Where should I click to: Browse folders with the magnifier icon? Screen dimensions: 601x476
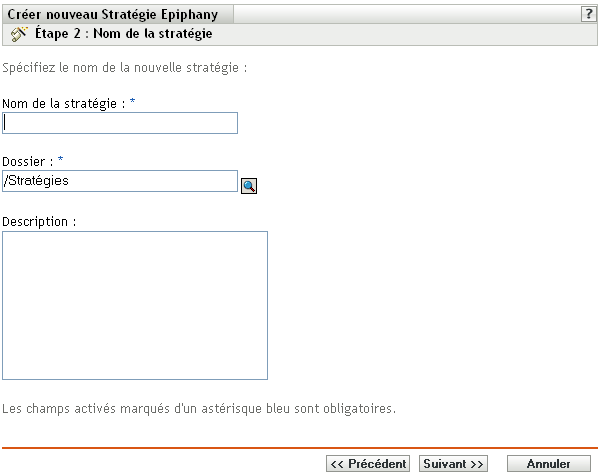[x=249, y=184]
